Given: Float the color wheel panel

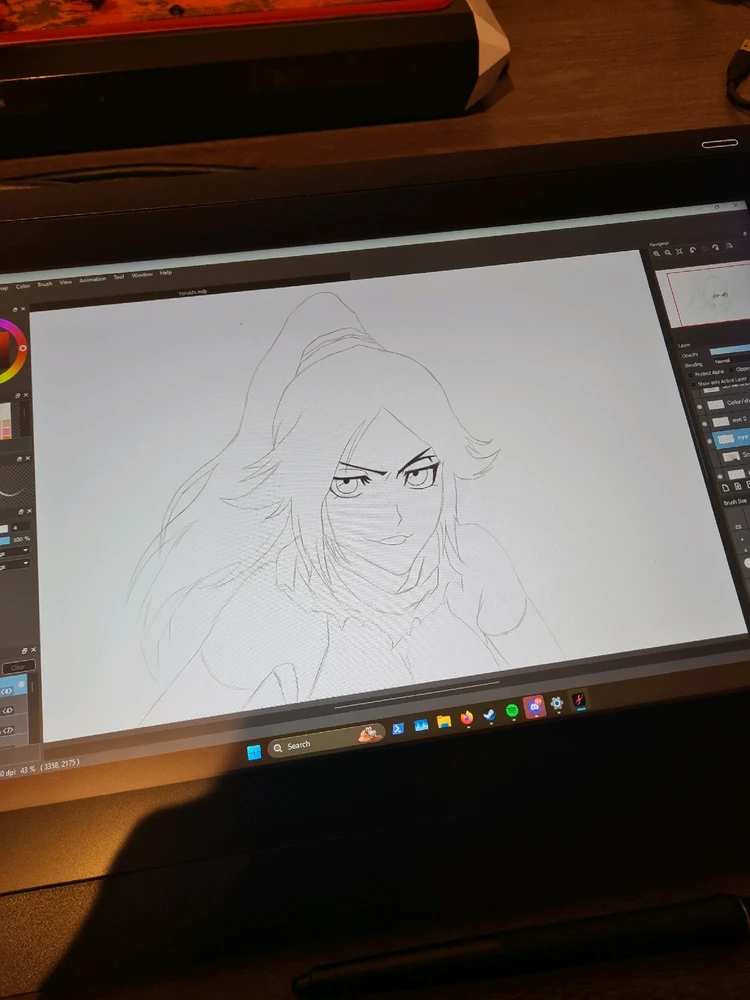Looking at the screenshot, I should click(x=15, y=309).
